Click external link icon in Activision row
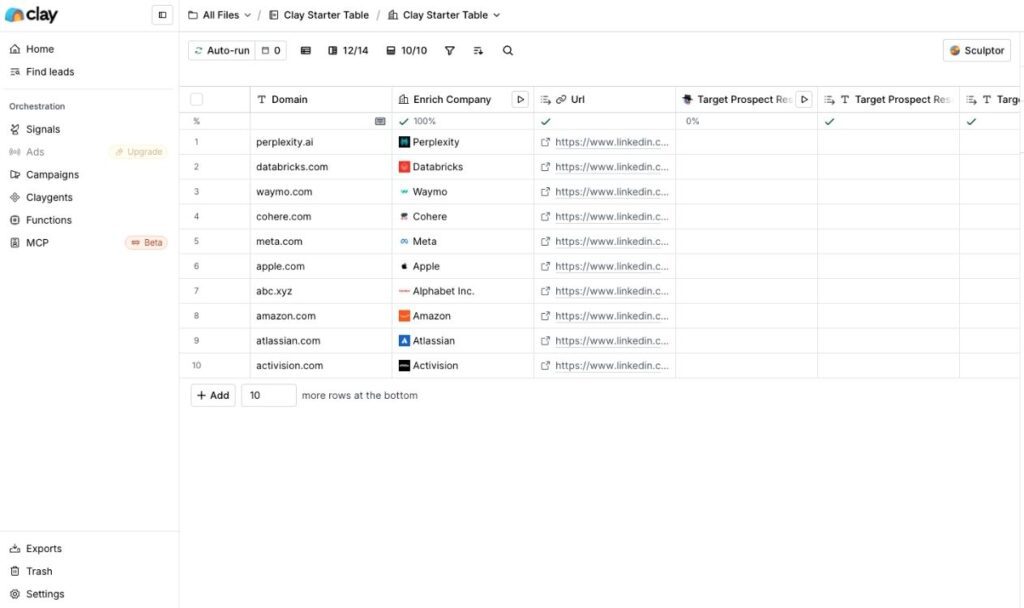The width and height of the screenshot is (1024, 608). [545, 365]
